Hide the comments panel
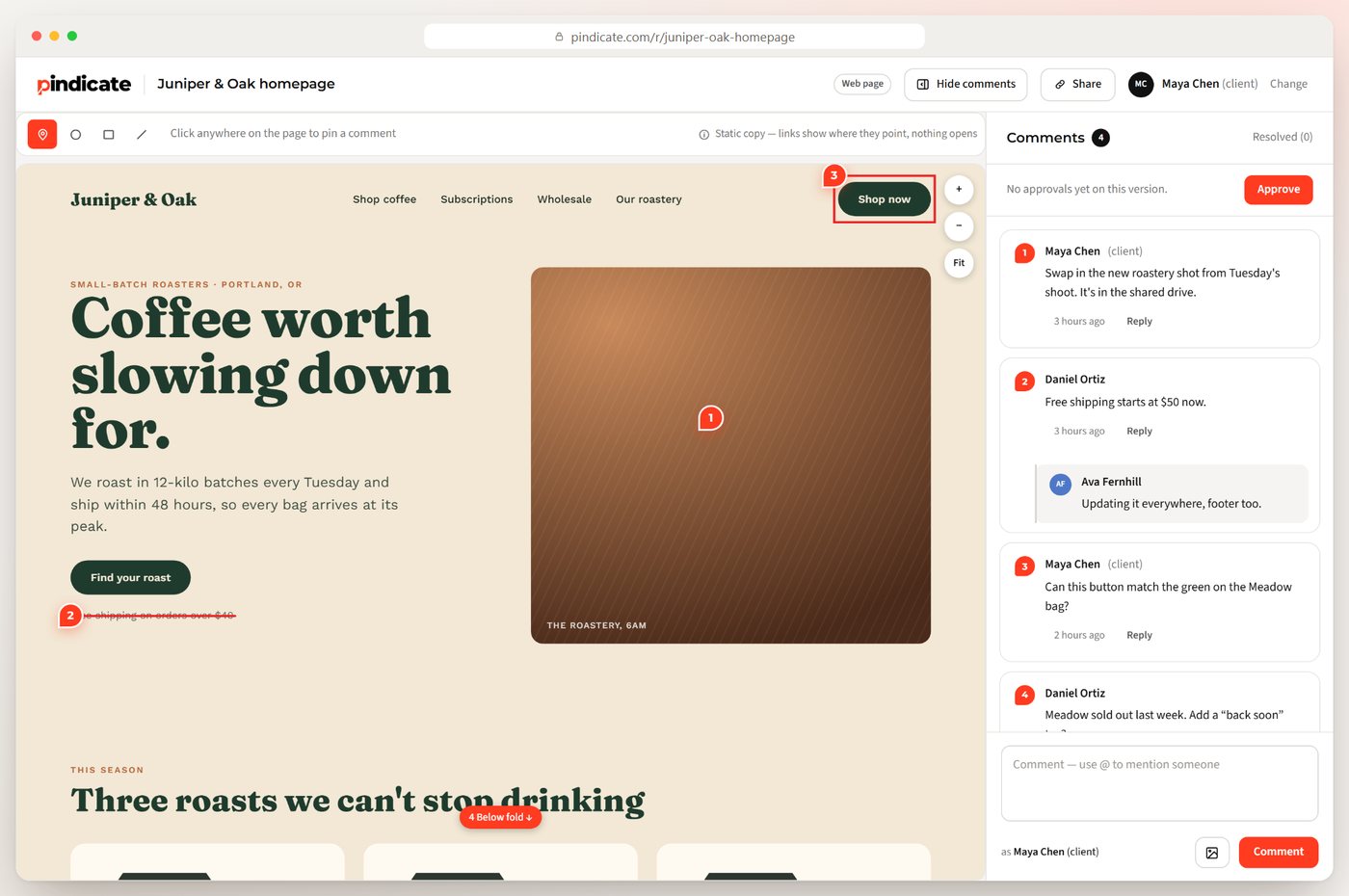Screen dimensions: 1349x896 point(965,85)
